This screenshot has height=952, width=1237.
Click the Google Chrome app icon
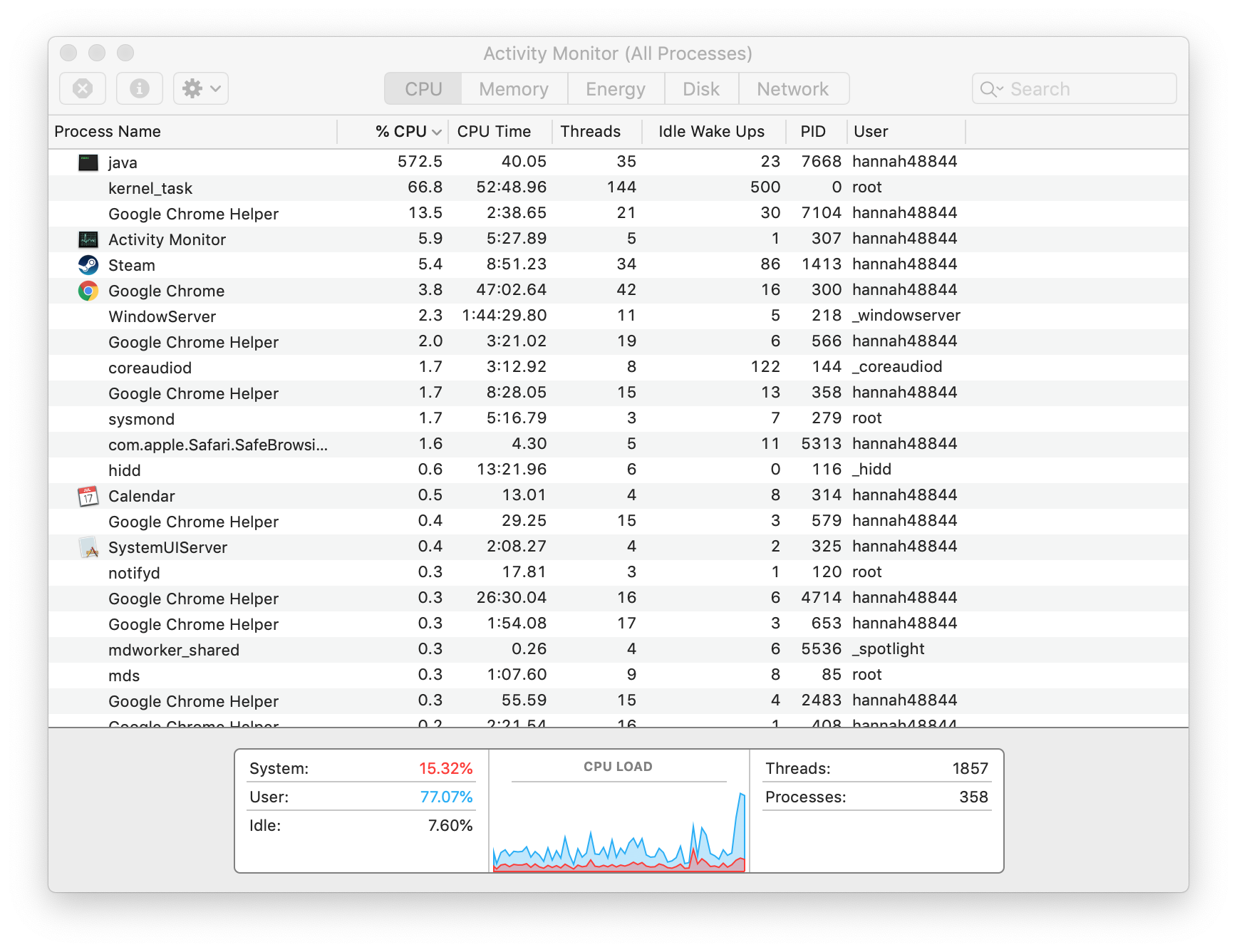tap(88, 291)
